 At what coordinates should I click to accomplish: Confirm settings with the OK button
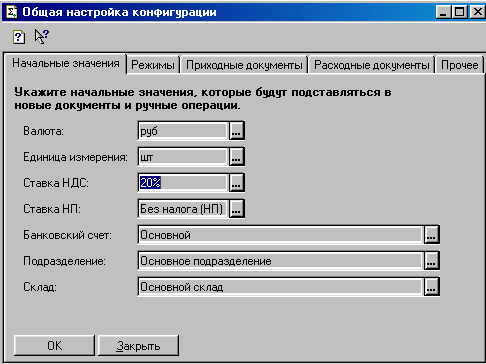[x=54, y=345]
